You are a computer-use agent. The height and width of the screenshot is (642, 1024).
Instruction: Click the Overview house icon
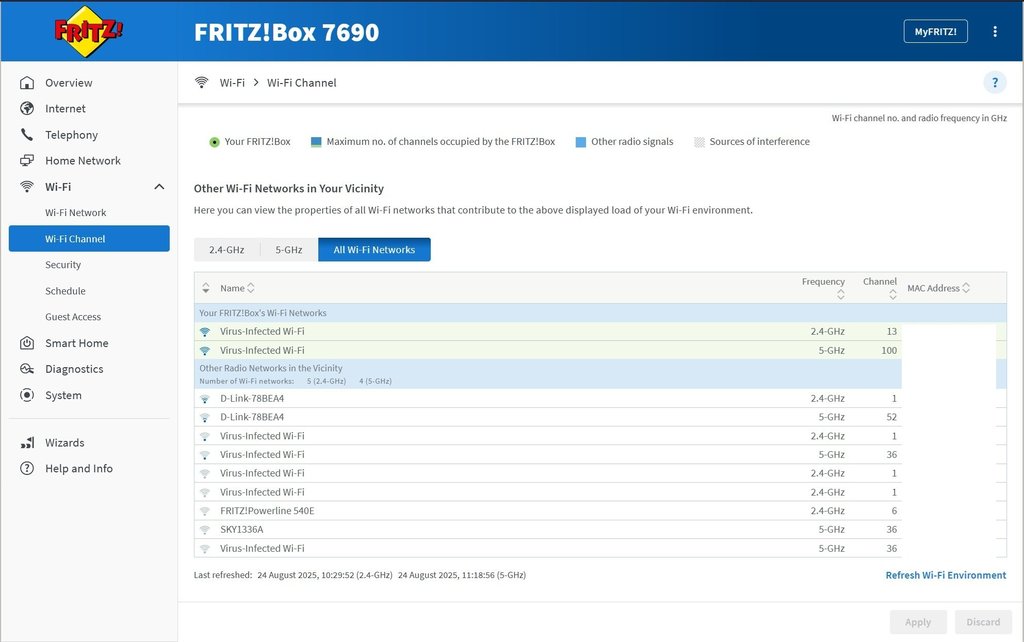pos(27,83)
